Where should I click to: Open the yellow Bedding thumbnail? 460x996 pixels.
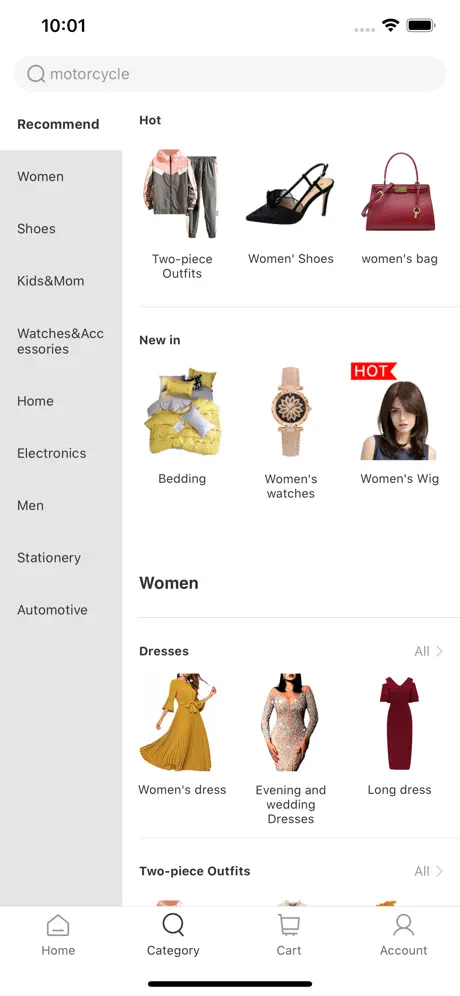coord(182,411)
